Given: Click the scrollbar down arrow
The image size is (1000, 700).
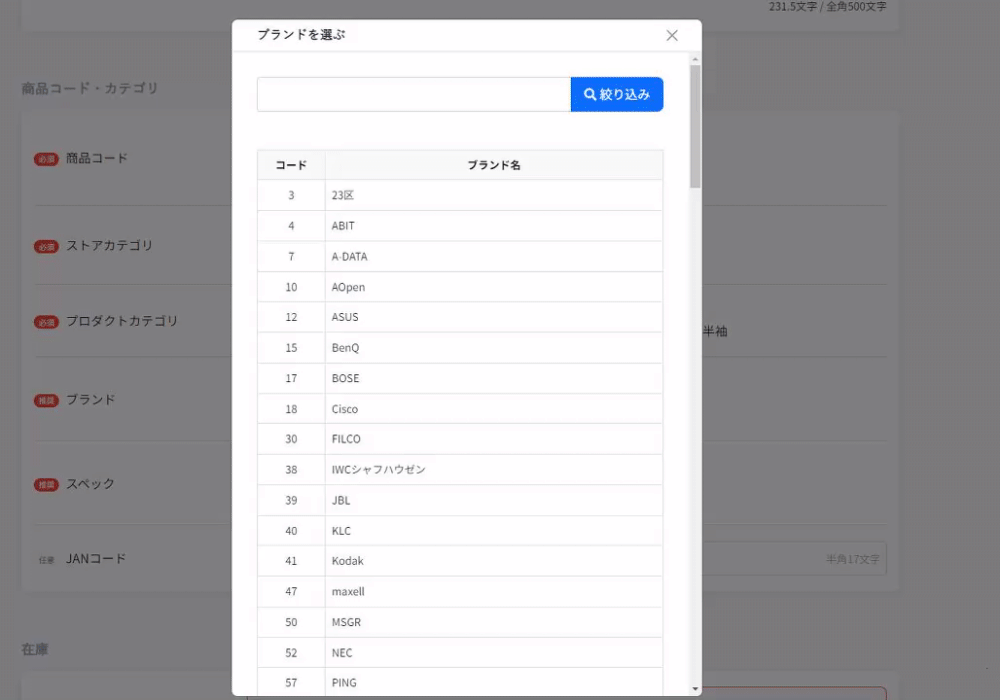Looking at the screenshot, I should point(695,689).
